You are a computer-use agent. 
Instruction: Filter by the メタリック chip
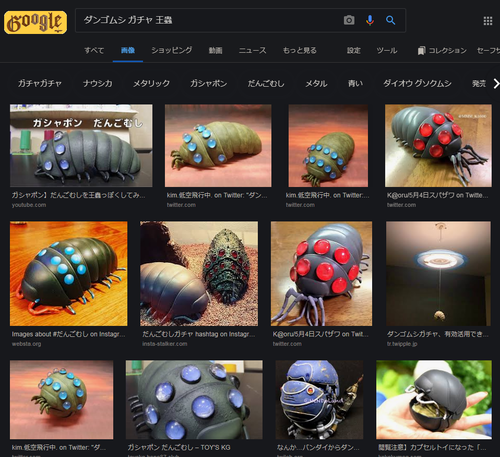(x=151, y=83)
